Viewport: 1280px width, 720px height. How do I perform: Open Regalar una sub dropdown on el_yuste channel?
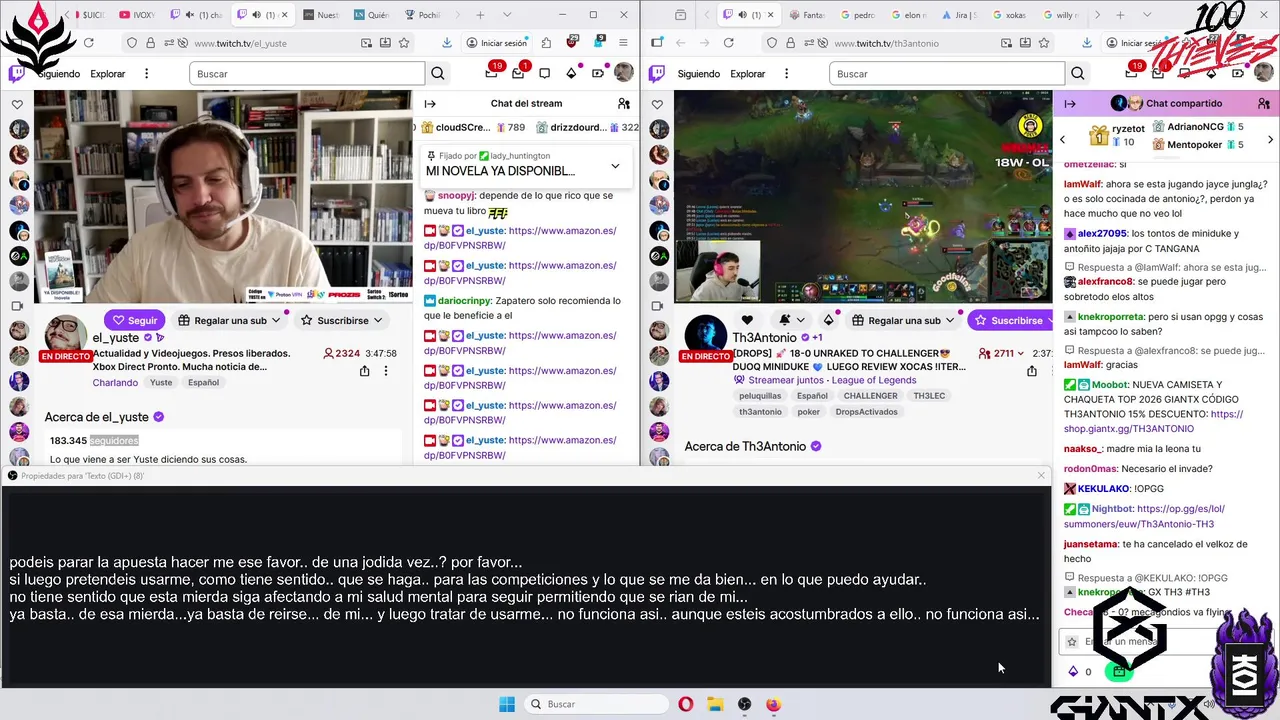229,320
